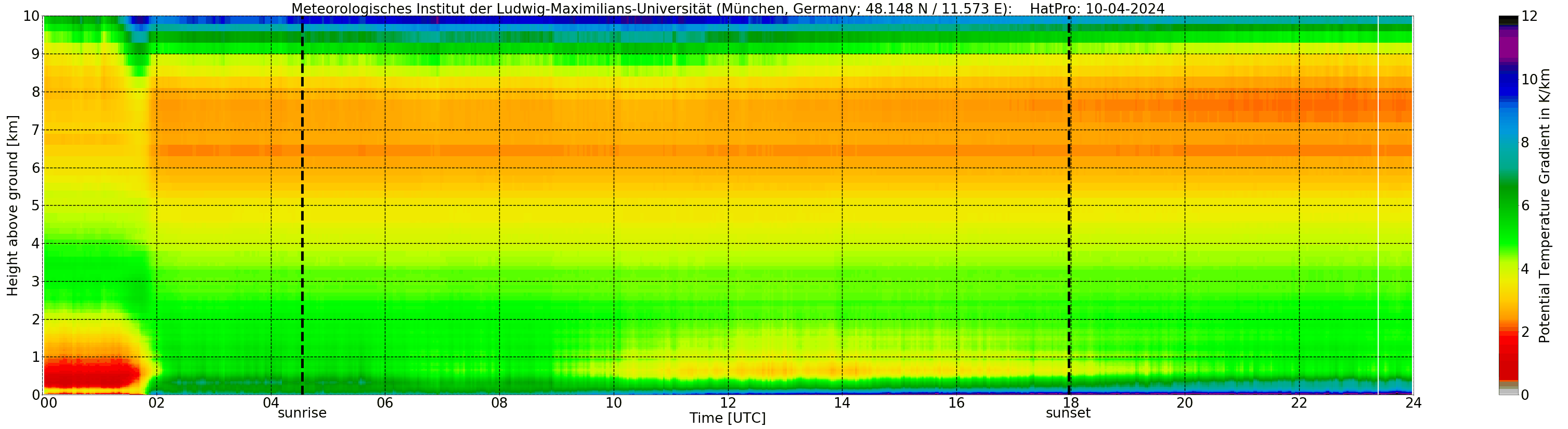
Task: Click the 'Time [UTC]' axis label
Action: [x=728, y=418]
